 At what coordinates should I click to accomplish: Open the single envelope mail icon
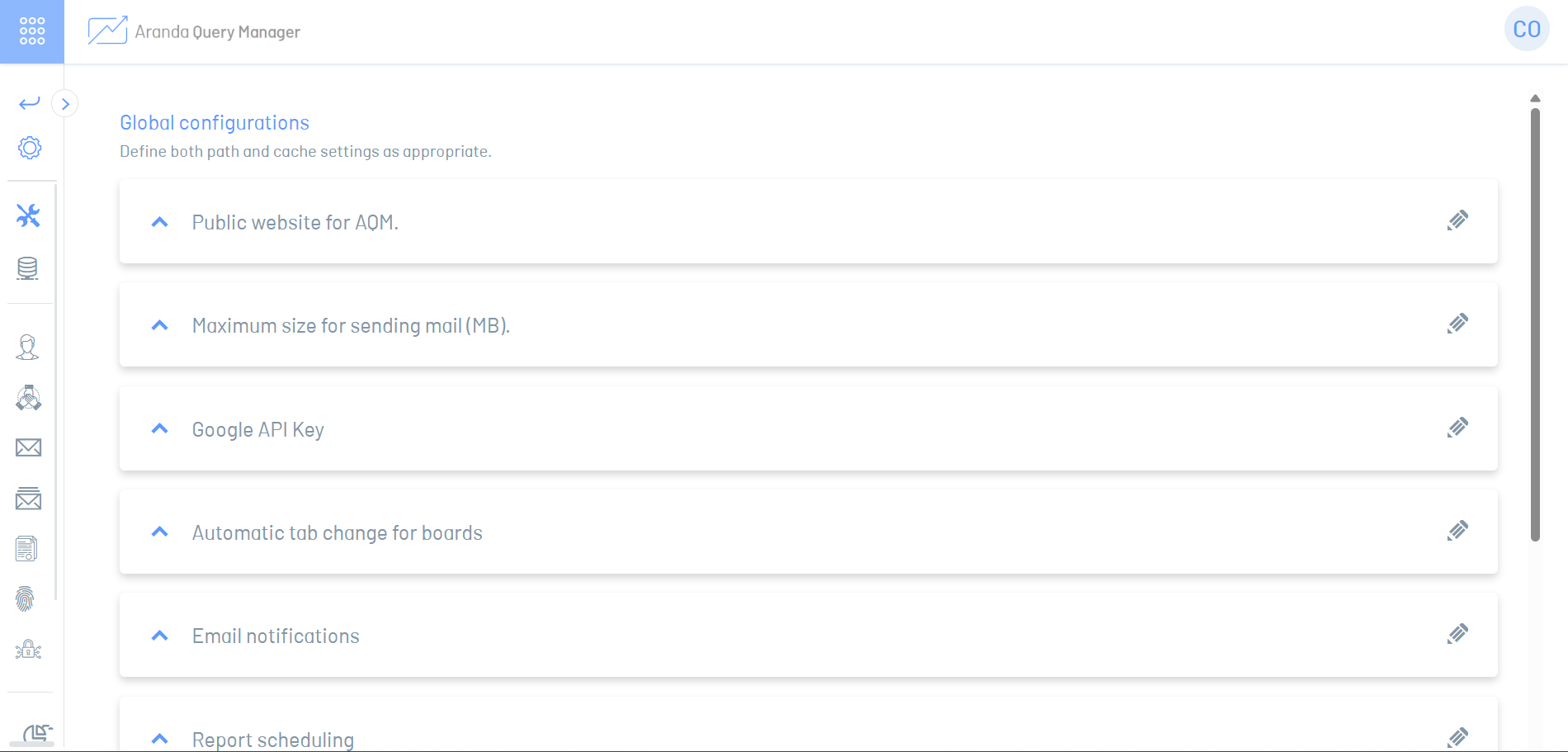[28, 447]
